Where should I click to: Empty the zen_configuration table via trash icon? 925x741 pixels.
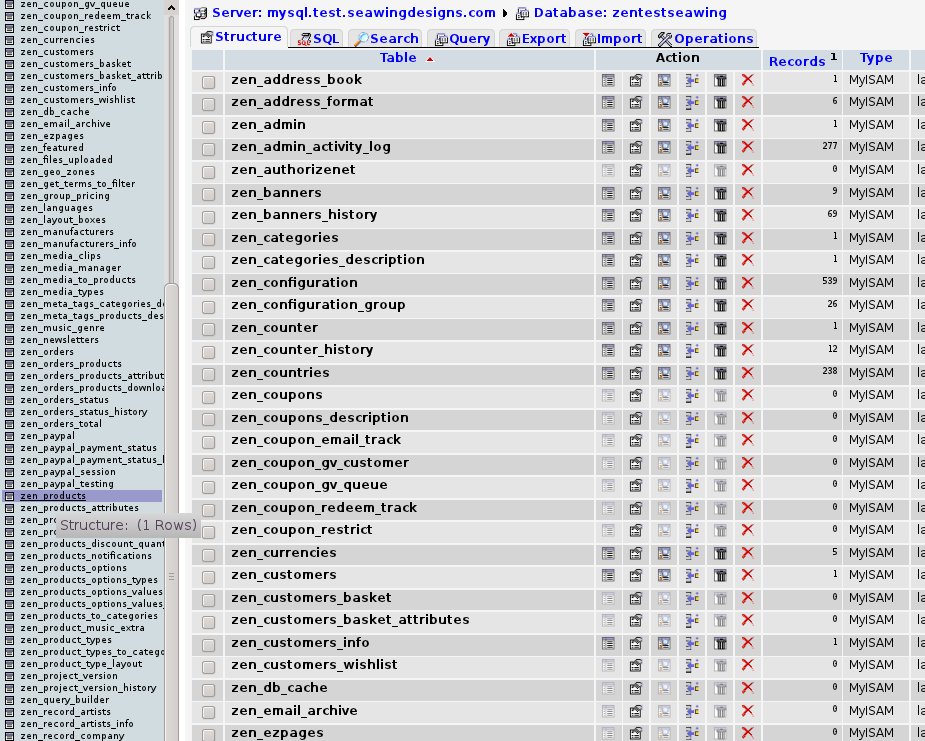[x=720, y=283]
